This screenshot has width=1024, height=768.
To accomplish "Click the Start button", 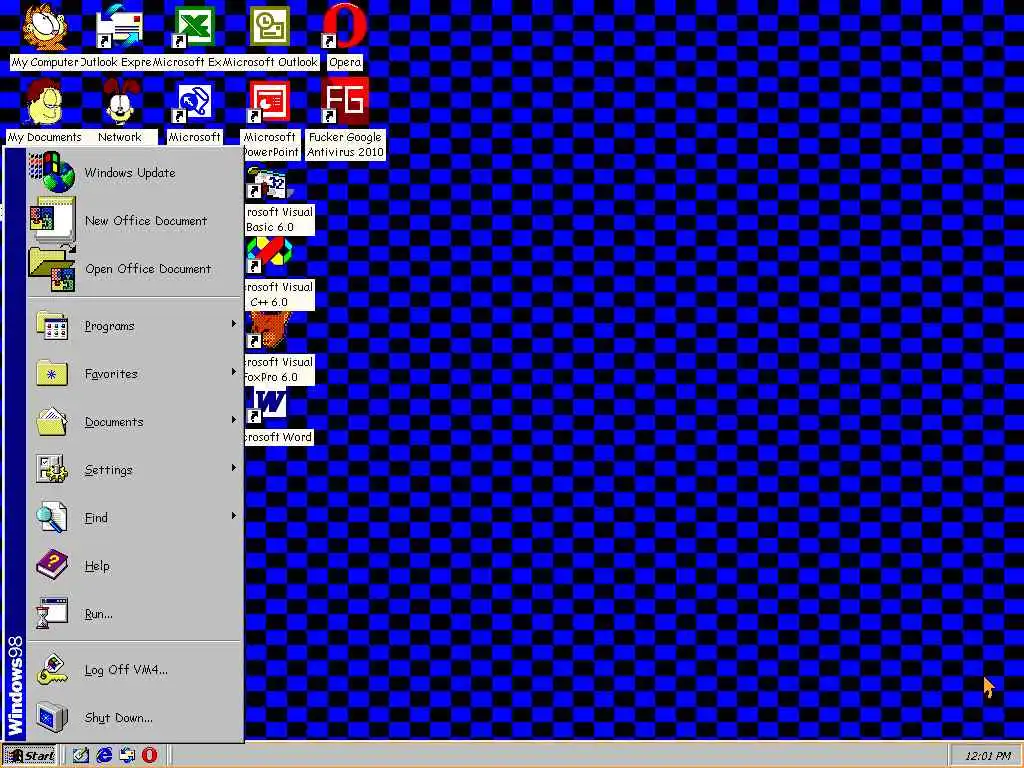I will tap(30, 756).
